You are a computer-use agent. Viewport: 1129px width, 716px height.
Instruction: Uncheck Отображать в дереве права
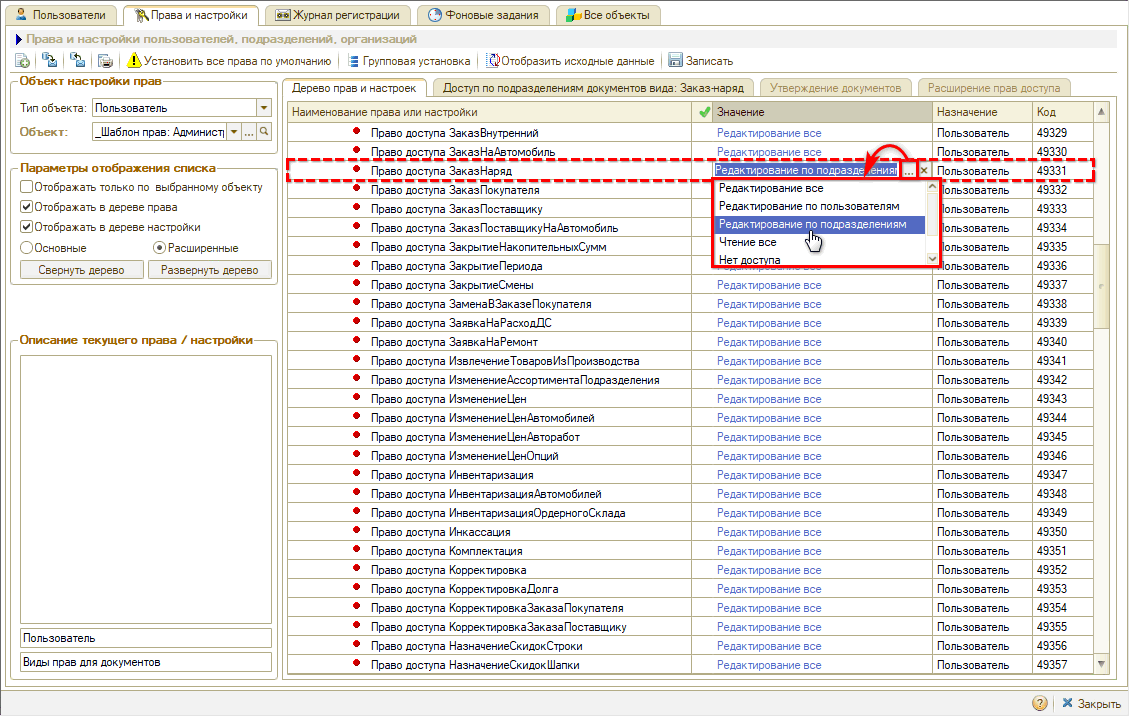coord(27,207)
